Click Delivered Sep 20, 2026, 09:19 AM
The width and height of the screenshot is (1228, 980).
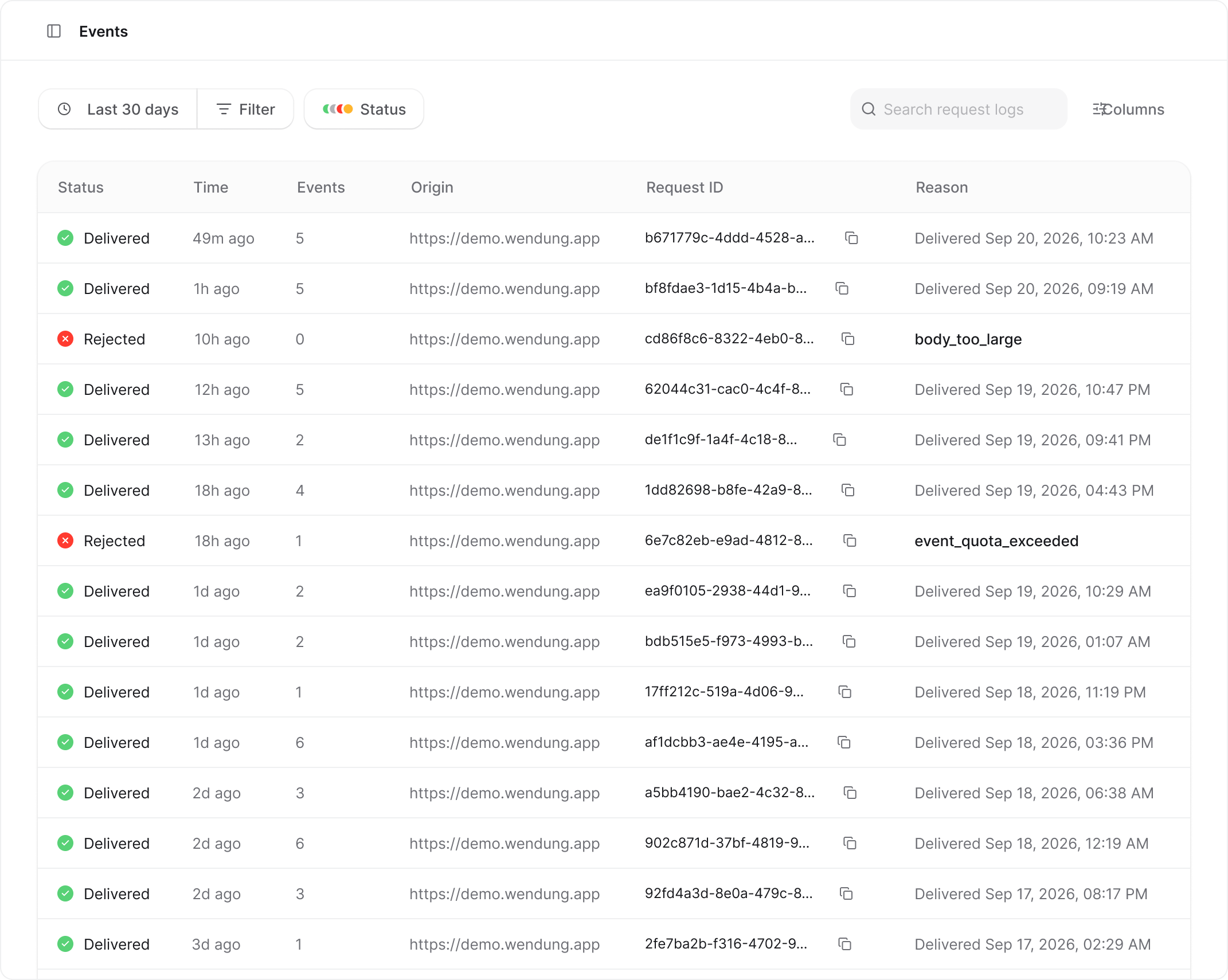point(1034,289)
